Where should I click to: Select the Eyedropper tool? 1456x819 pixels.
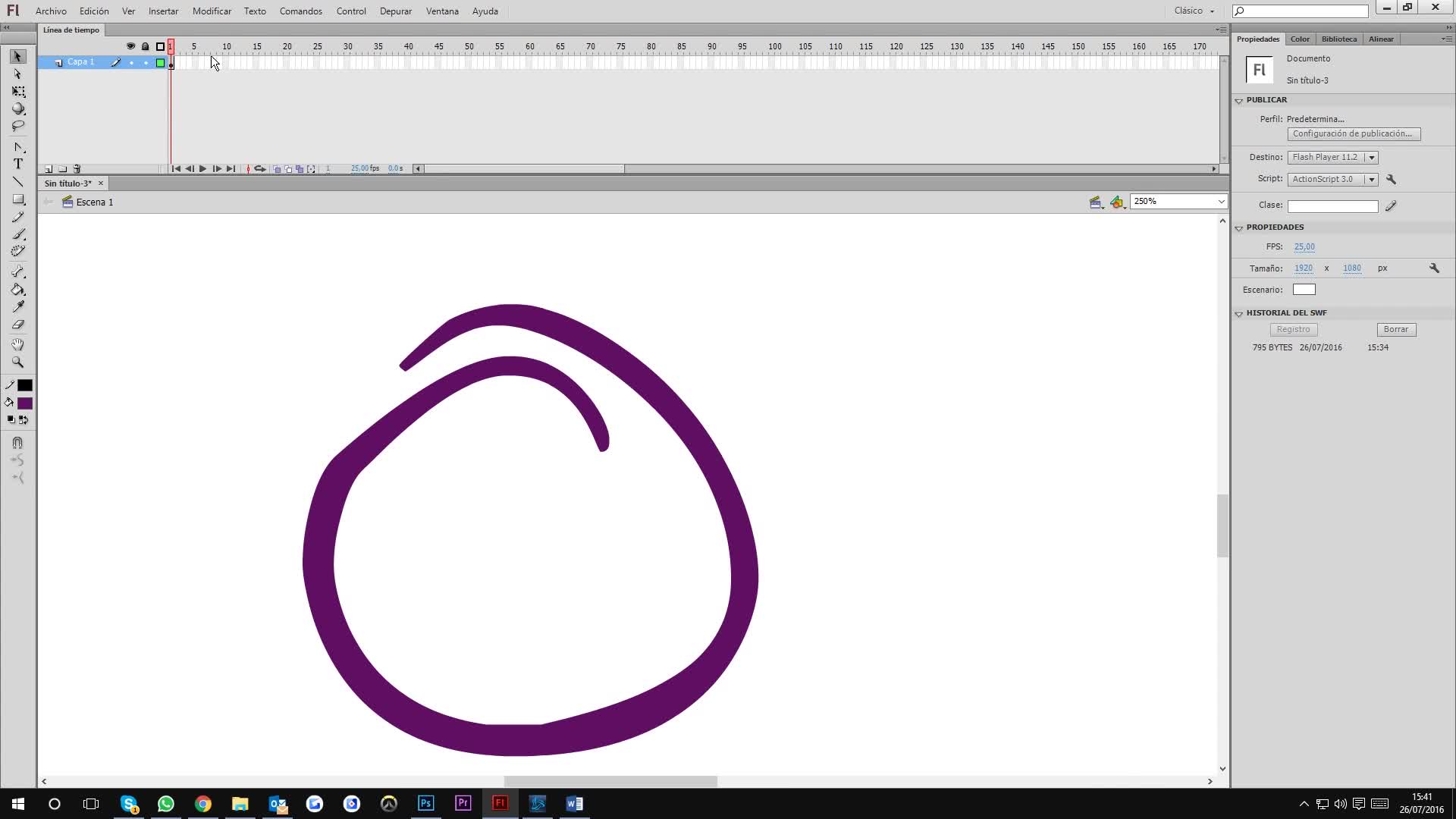point(18,307)
